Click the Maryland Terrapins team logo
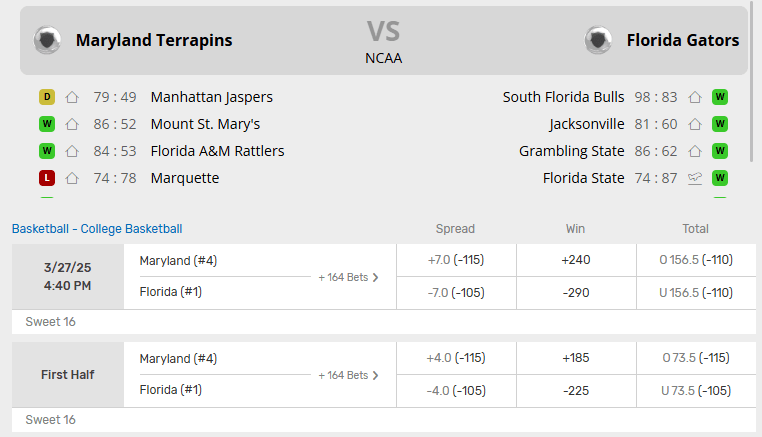762x437 pixels. pyautogui.click(x=47, y=40)
